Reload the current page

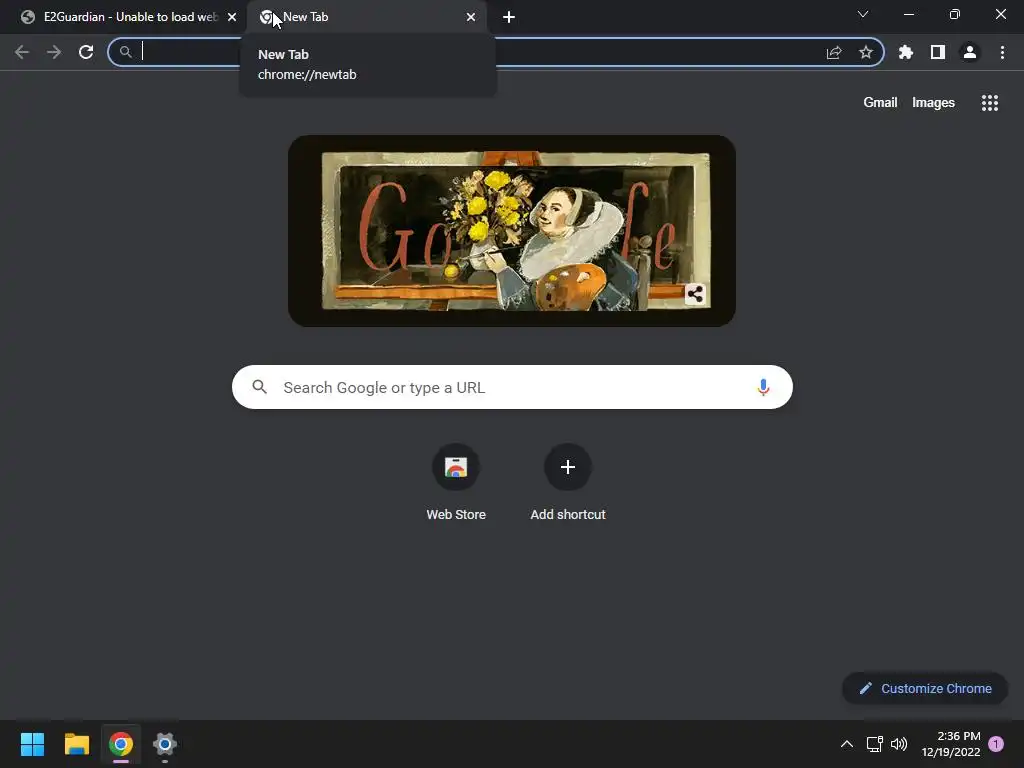click(x=86, y=52)
